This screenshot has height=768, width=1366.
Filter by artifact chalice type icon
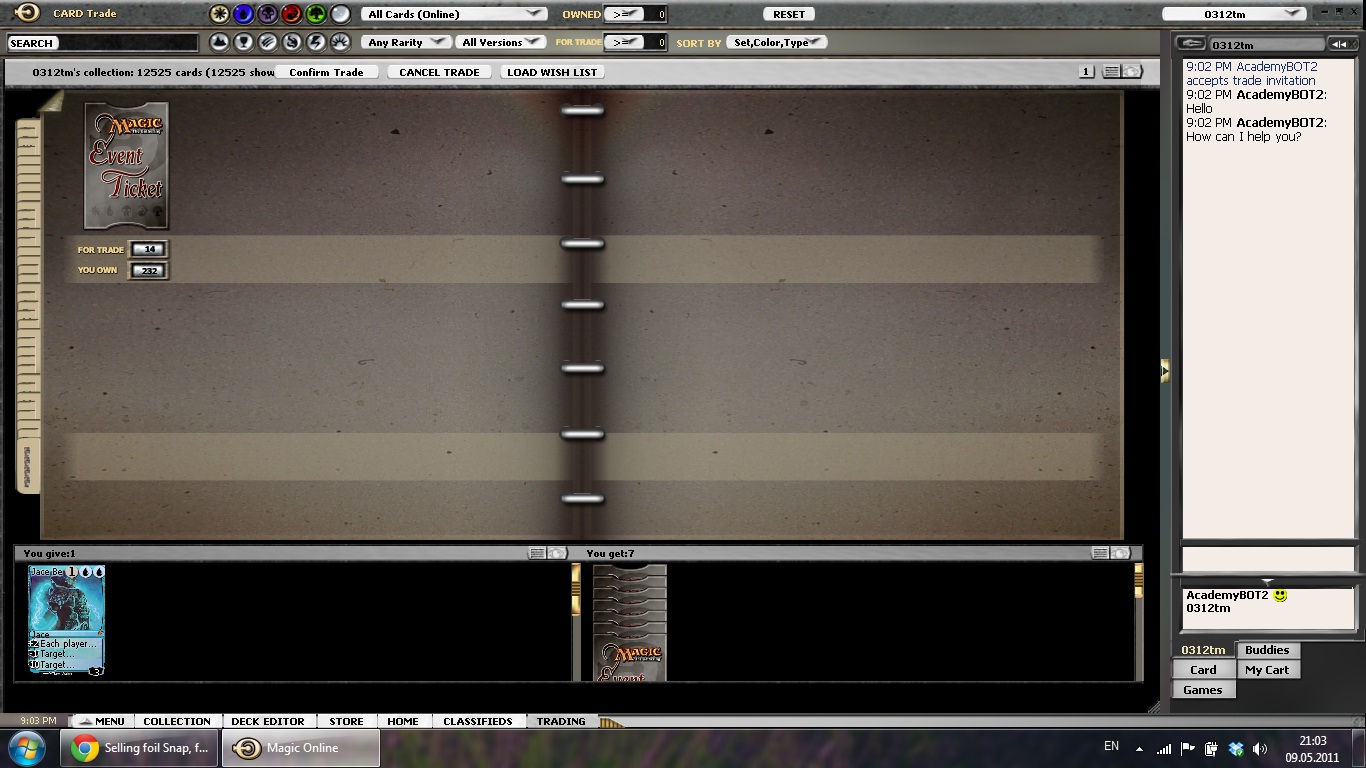tap(243, 42)
